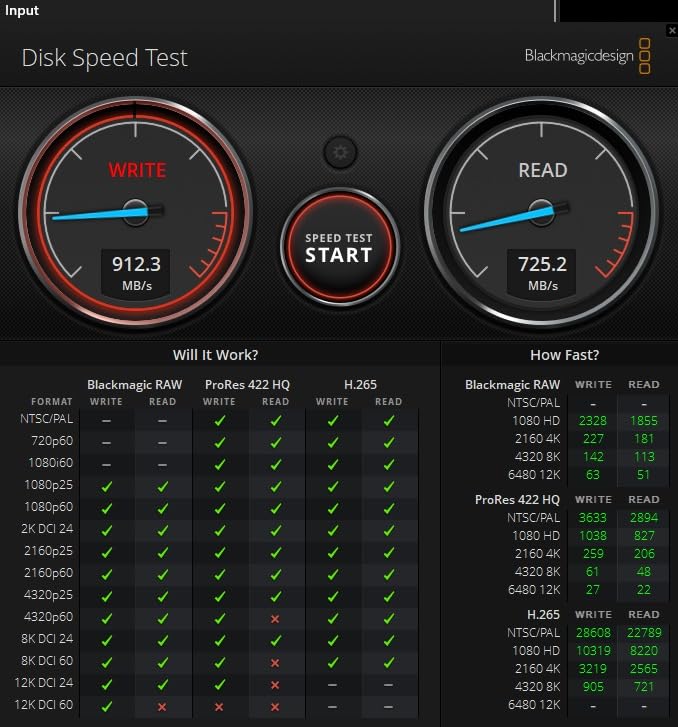
Task: Click the READ gauge label
Action: click(x=543, y=170)
